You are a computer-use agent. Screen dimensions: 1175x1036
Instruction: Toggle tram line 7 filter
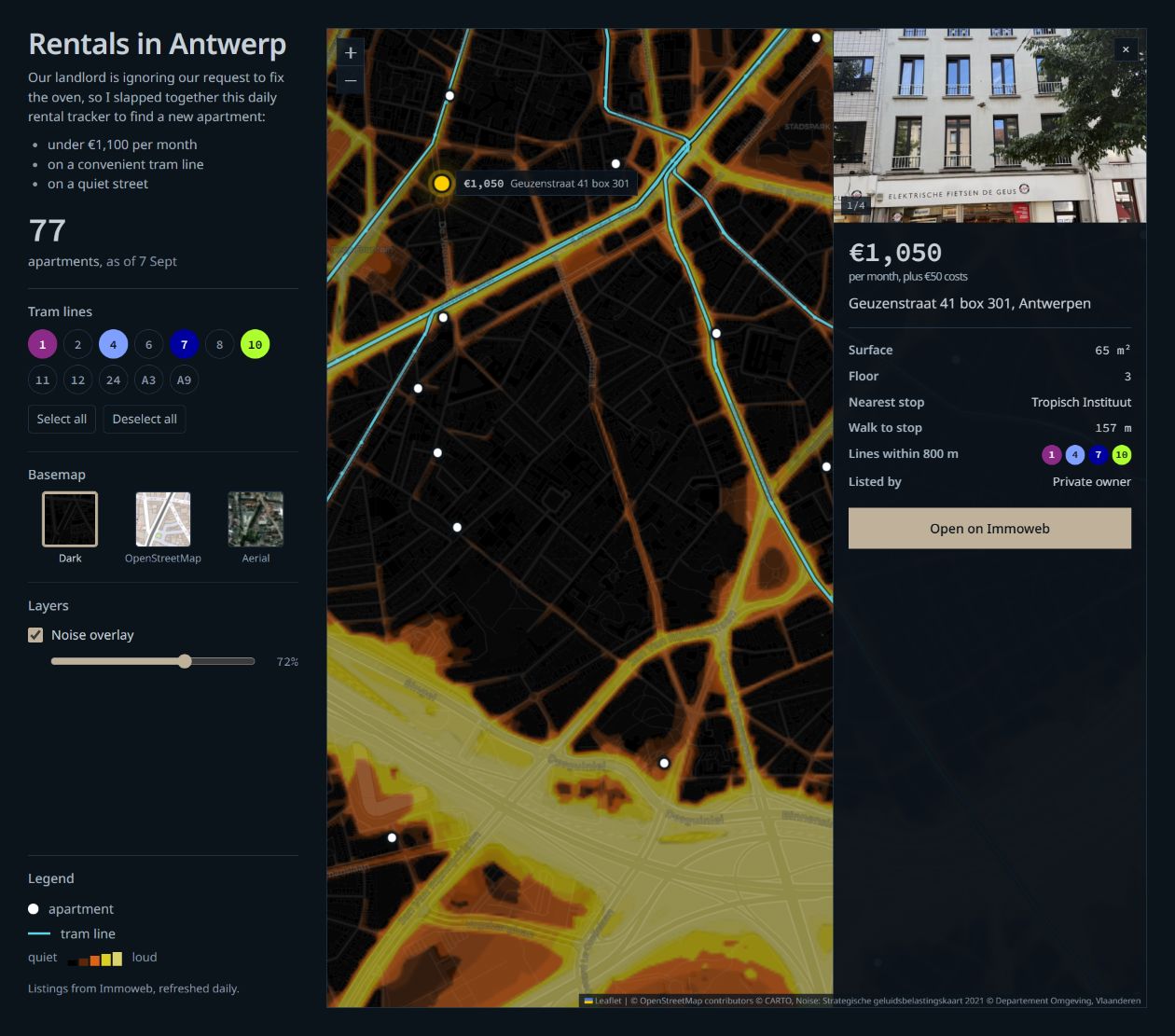pyautogui.click(x=184, y=344)
